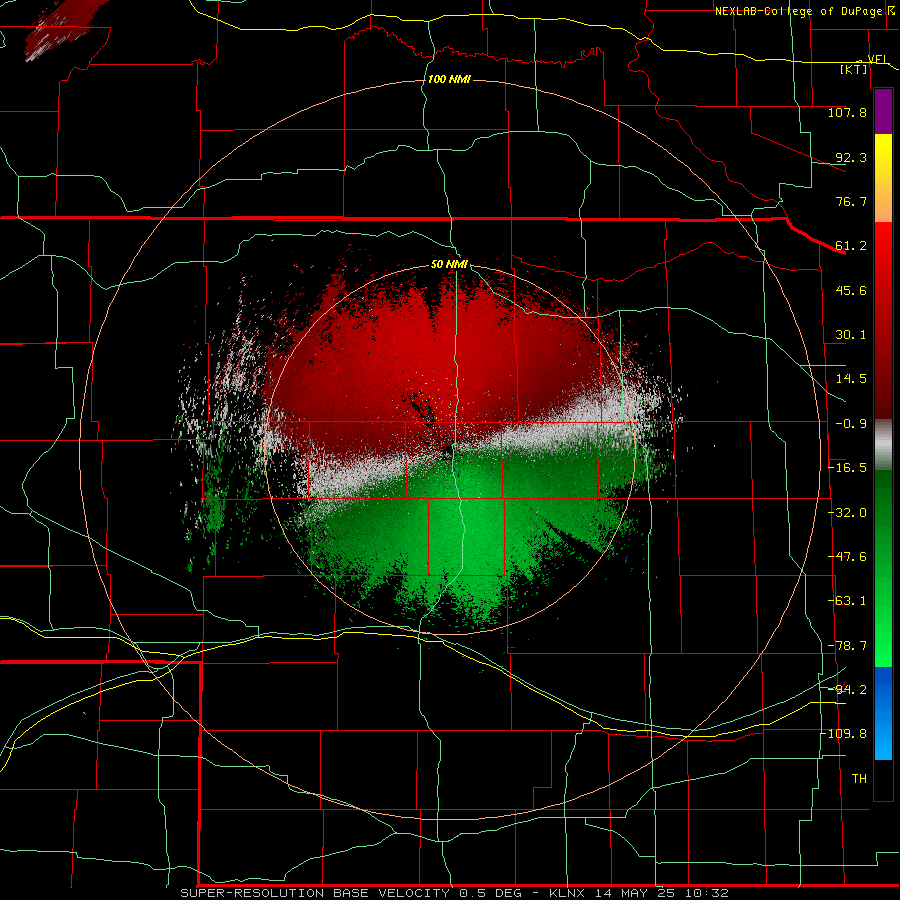This screenshot has width=900, height=900.
Task: Click the -32.0 velocity scale label
Action: [x=847, y=513]
